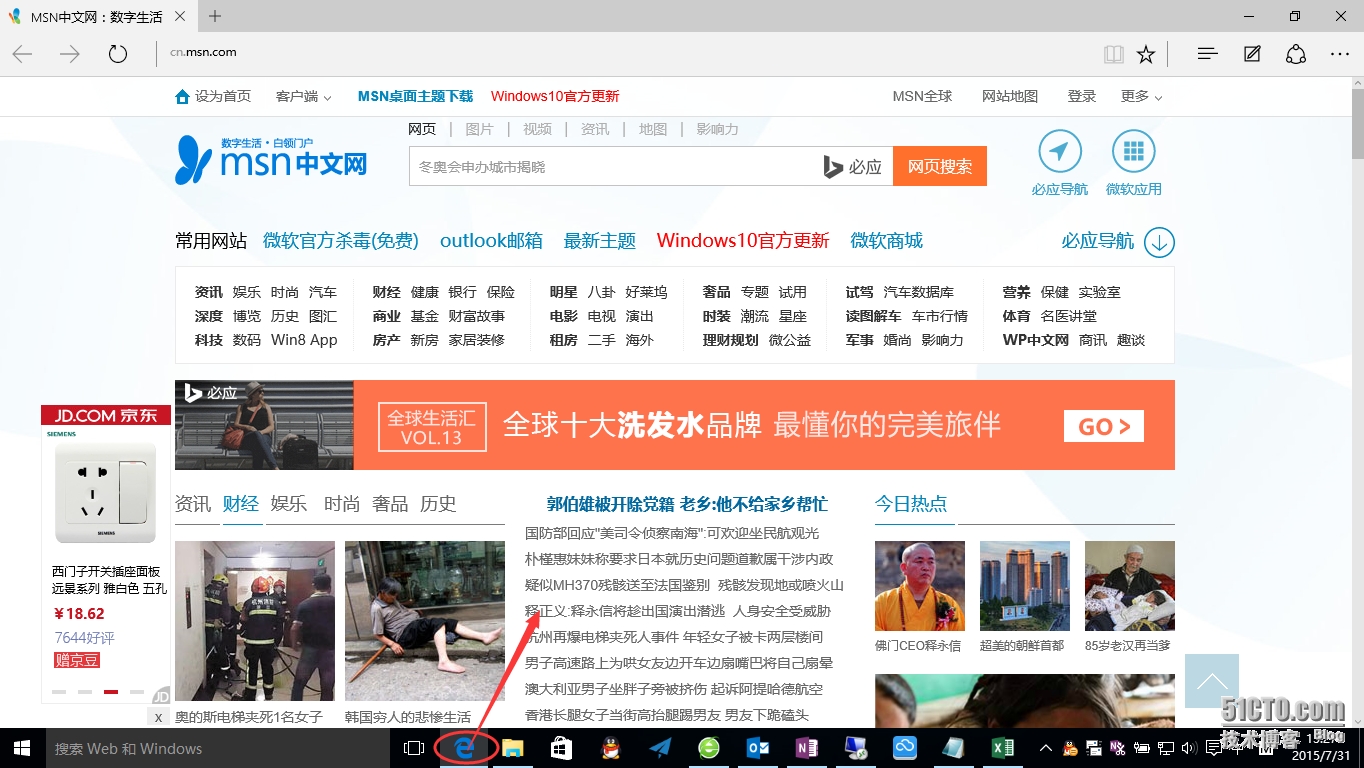The height and width of the screenshot is (768, 1364).
Task: Close the MSN中文网 tab
Action: point(181,16)
